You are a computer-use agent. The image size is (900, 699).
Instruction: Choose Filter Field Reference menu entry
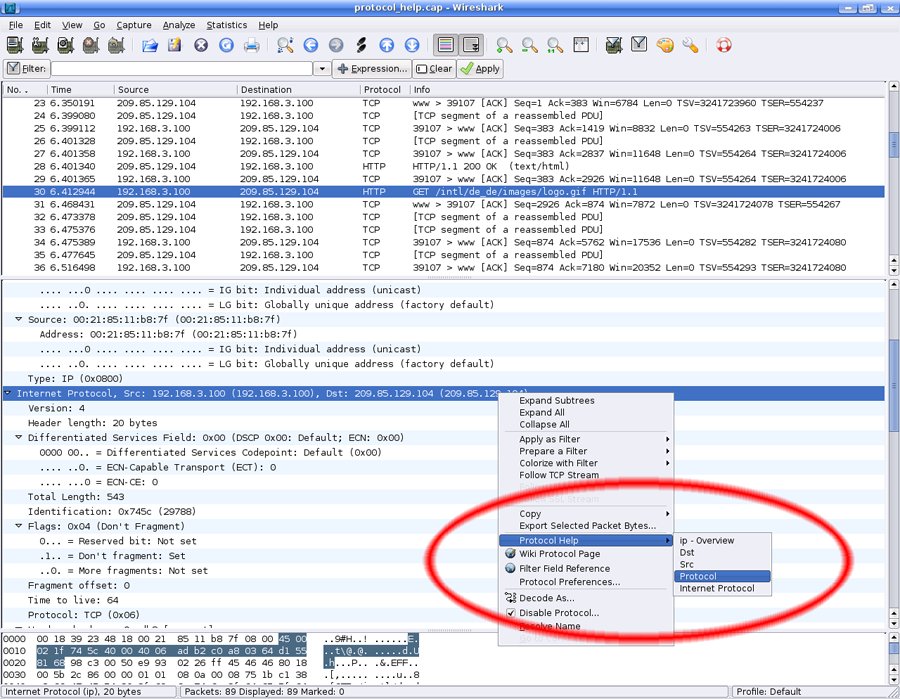click(x=585, y=568)
